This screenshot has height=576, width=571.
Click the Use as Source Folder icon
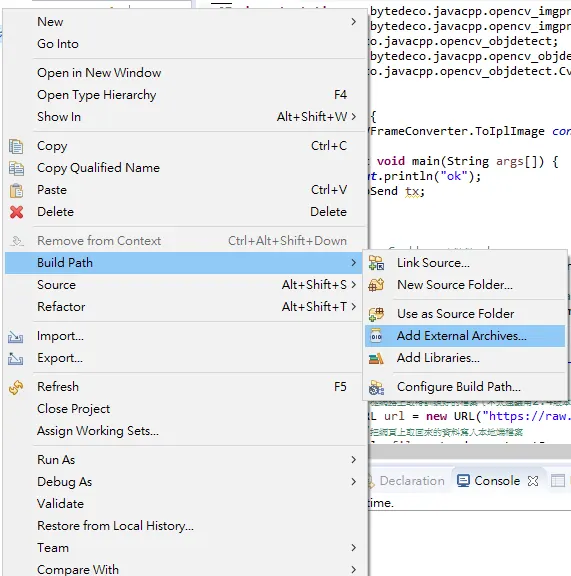[376, 314]
